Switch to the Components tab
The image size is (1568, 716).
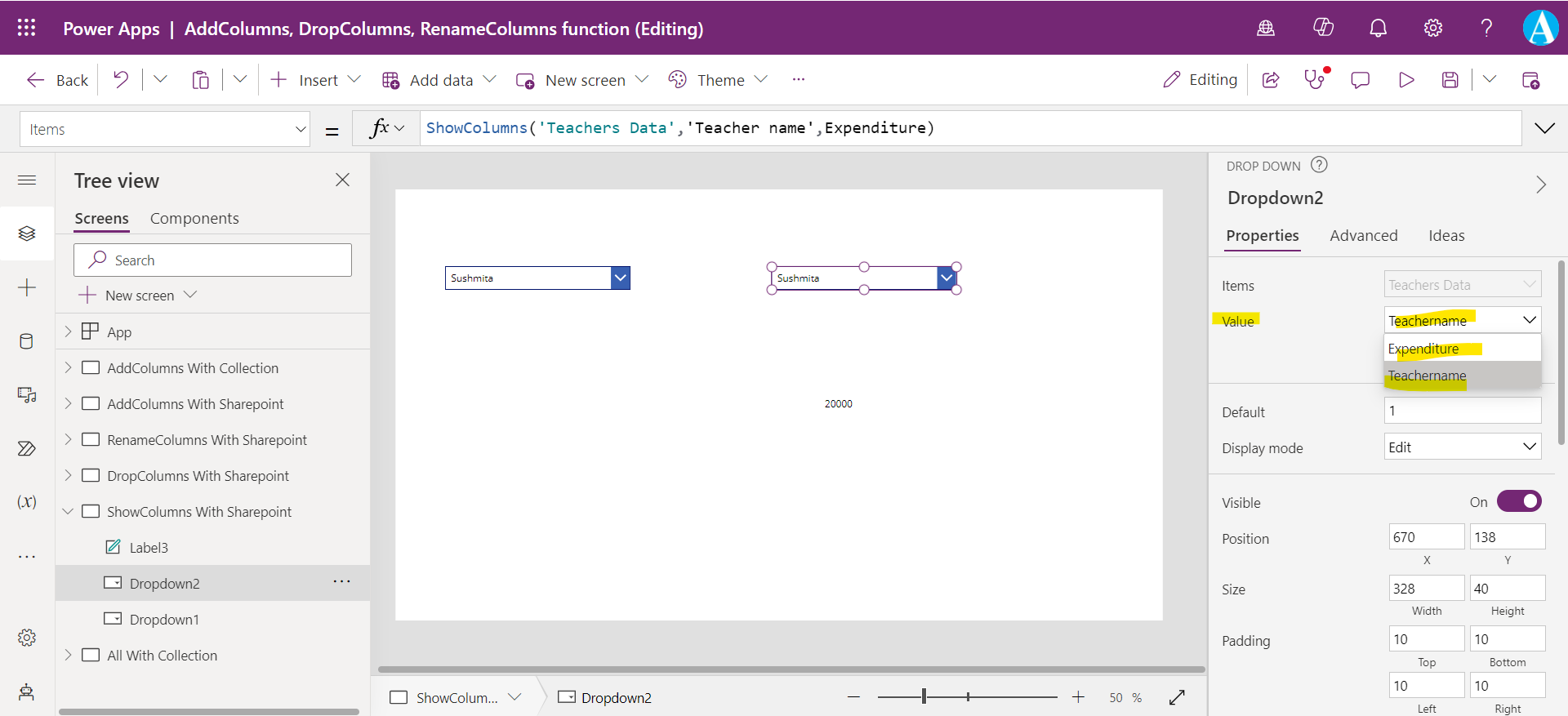pyautogui.click(x=194, y=219)
